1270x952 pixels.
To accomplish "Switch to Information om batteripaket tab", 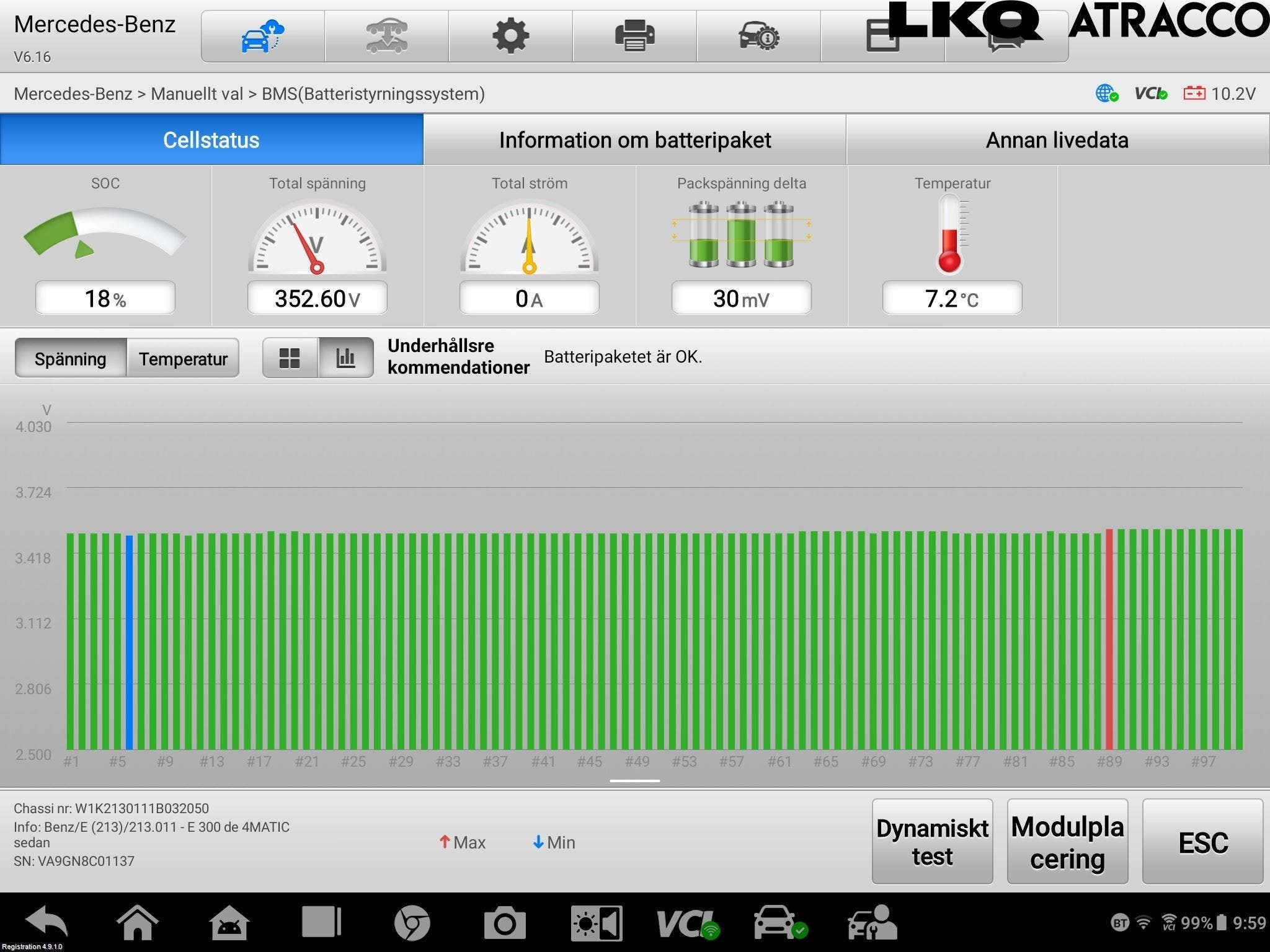I will click(634, 140).
